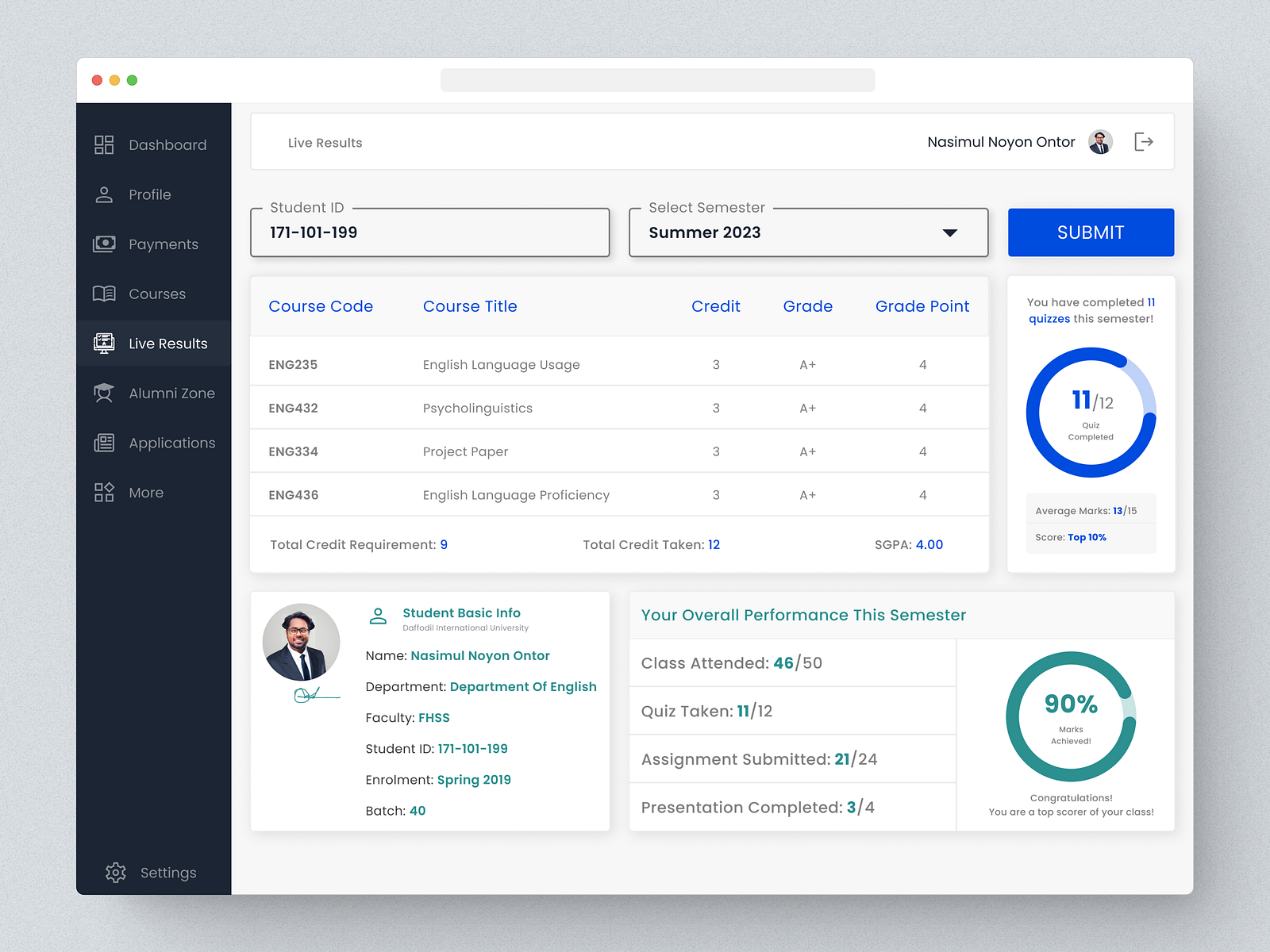Click the Student ID input field
The image size is (1270, 952).
429,233
